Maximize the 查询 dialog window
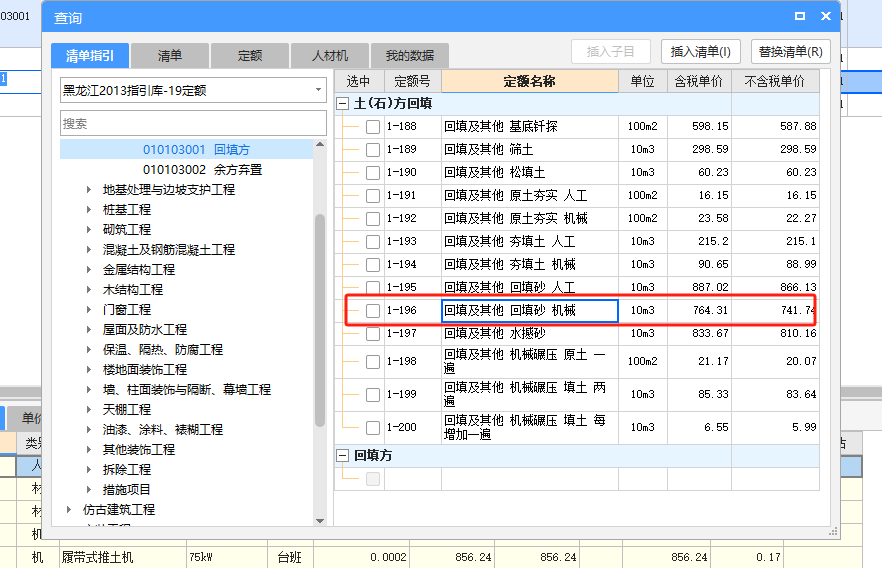The height and width of the screenshot is (568, 882). 799,16
